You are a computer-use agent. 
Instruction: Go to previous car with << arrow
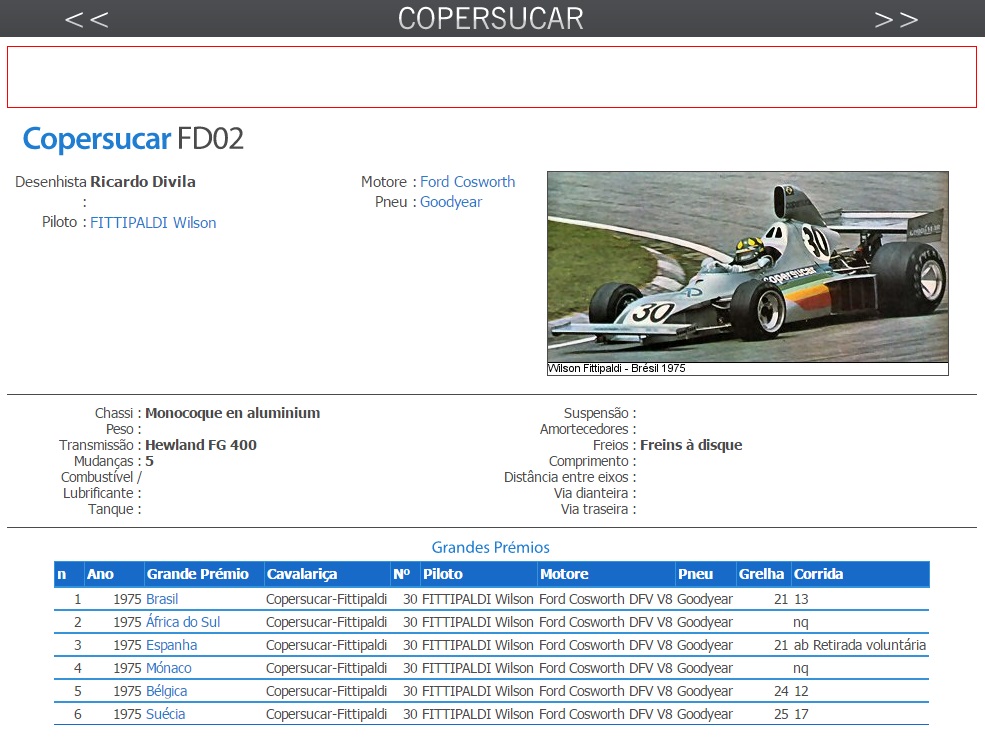click(x=87, y=19)
